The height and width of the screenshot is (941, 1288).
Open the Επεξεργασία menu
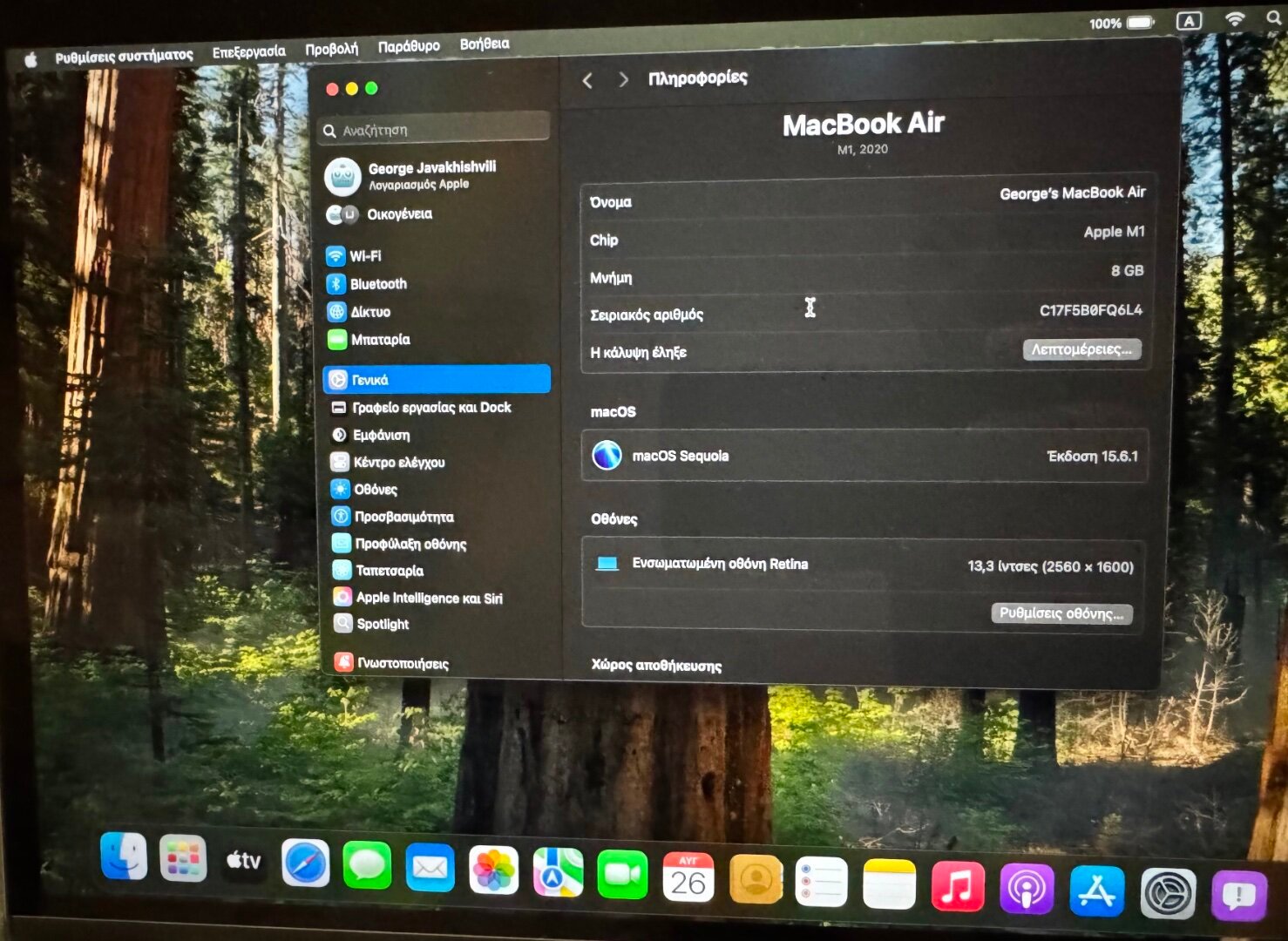(x=248, y=52)
